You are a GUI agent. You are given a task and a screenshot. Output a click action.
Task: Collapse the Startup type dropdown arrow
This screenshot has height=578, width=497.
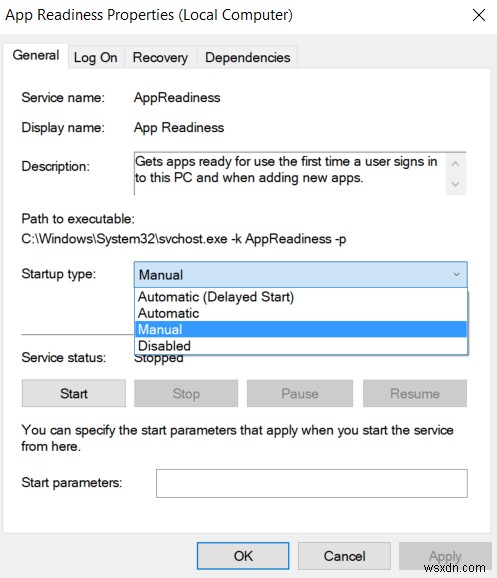456,275
